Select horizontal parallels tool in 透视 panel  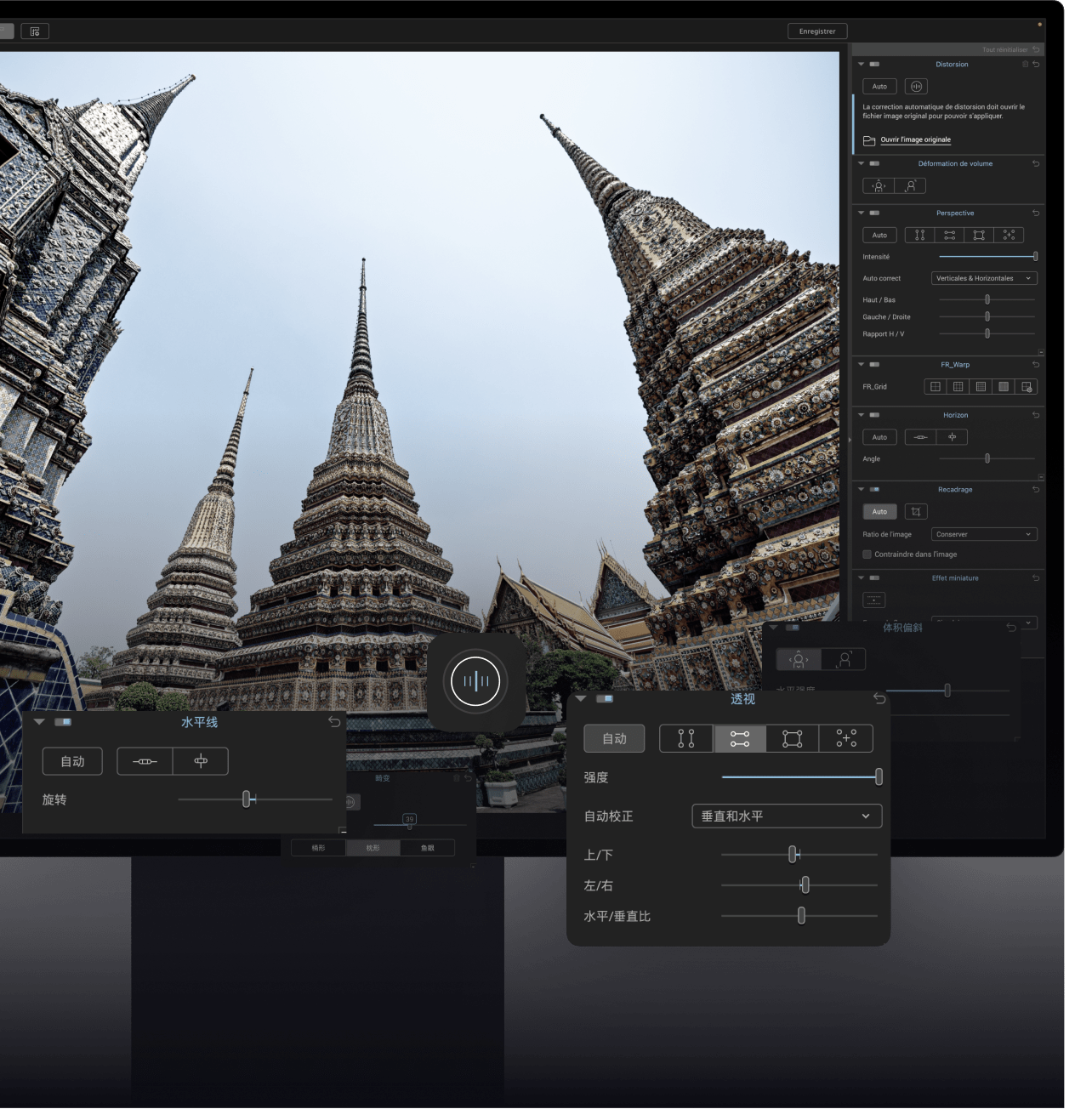click(740, 738)
